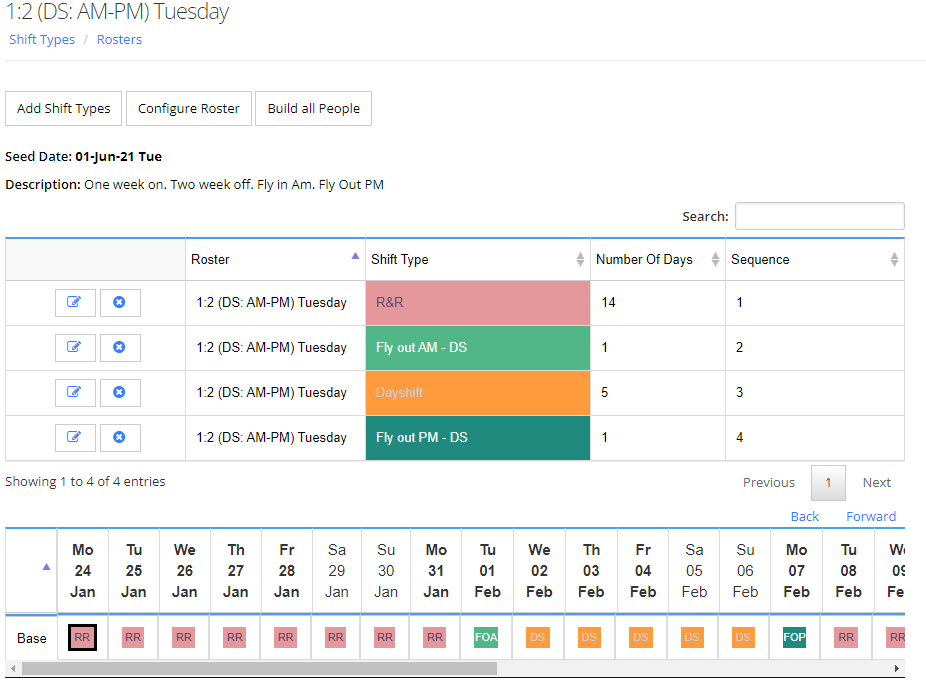Click Add Shift Types button
Image resolution: width=926 pixels, height=684 pixels.
64,109
